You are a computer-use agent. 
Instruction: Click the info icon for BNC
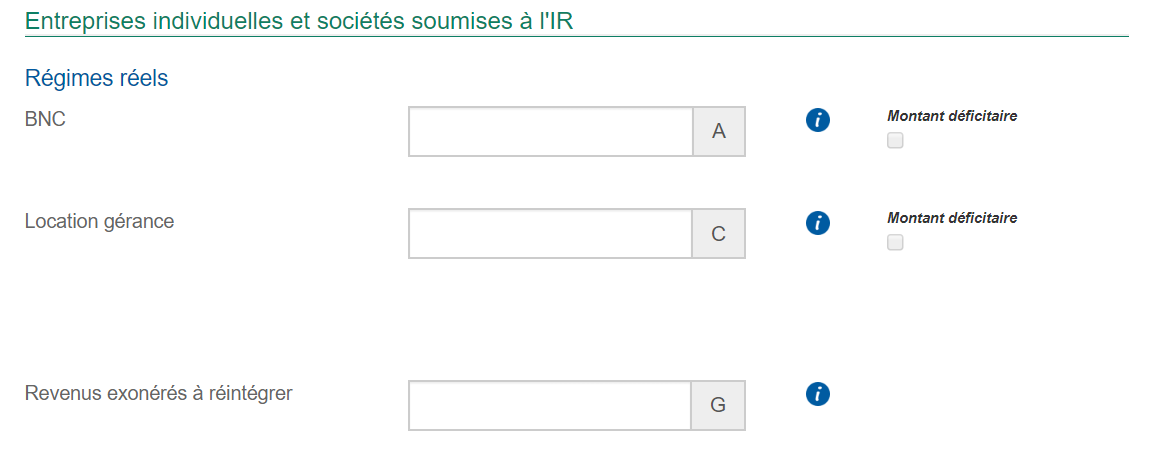818,121
